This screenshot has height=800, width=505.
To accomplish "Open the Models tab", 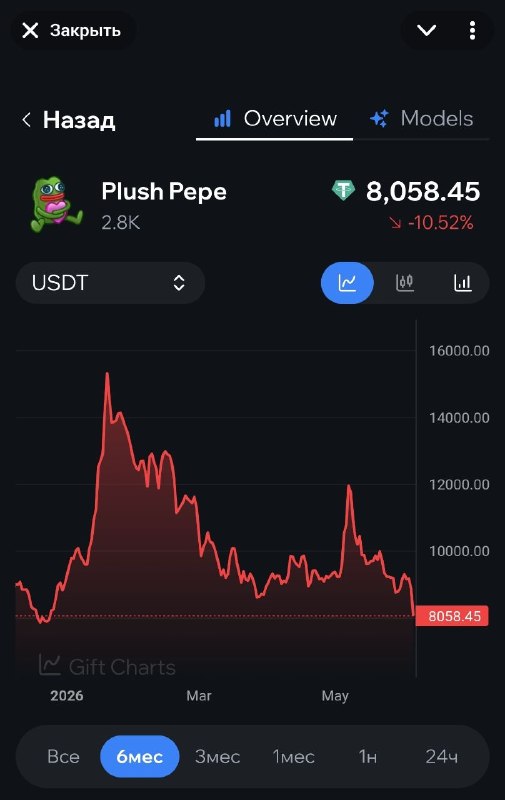I will tap(421, 118).
